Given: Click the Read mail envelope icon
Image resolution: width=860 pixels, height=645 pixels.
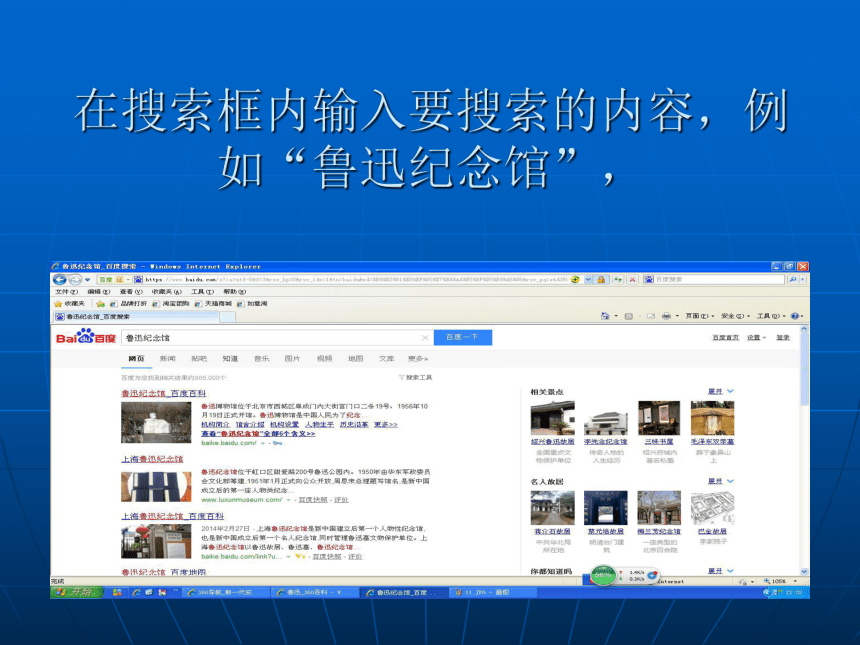Looking at the screenshot, I should coord(650,316).
